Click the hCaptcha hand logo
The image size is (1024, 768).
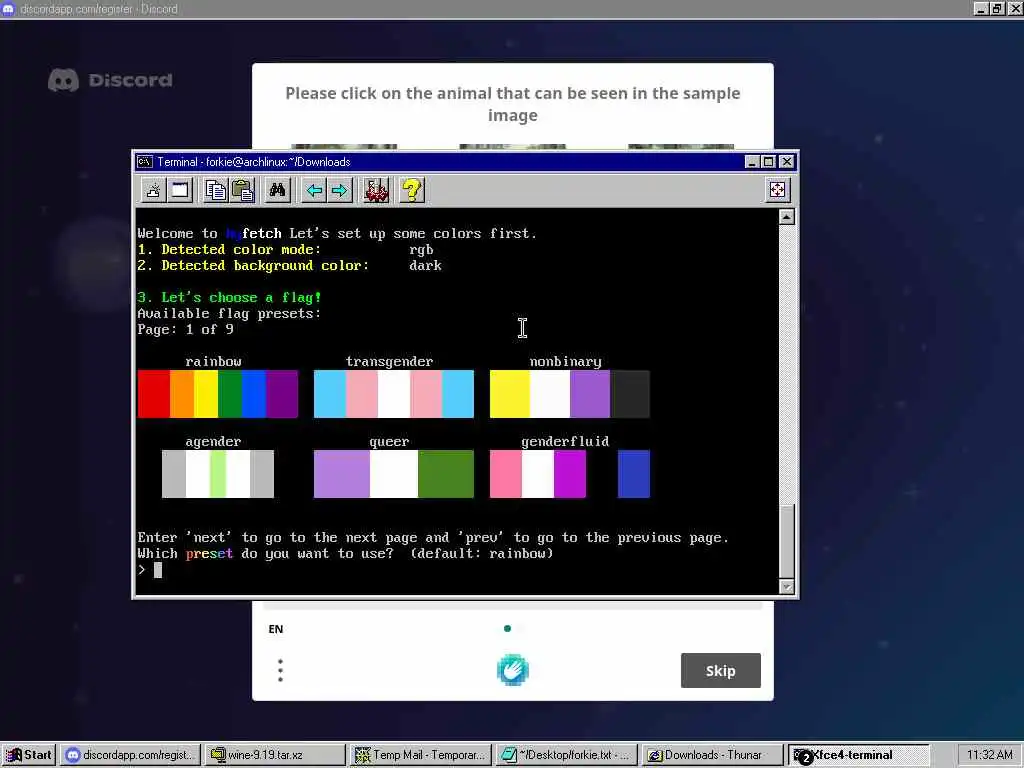[x=513, y=670]
